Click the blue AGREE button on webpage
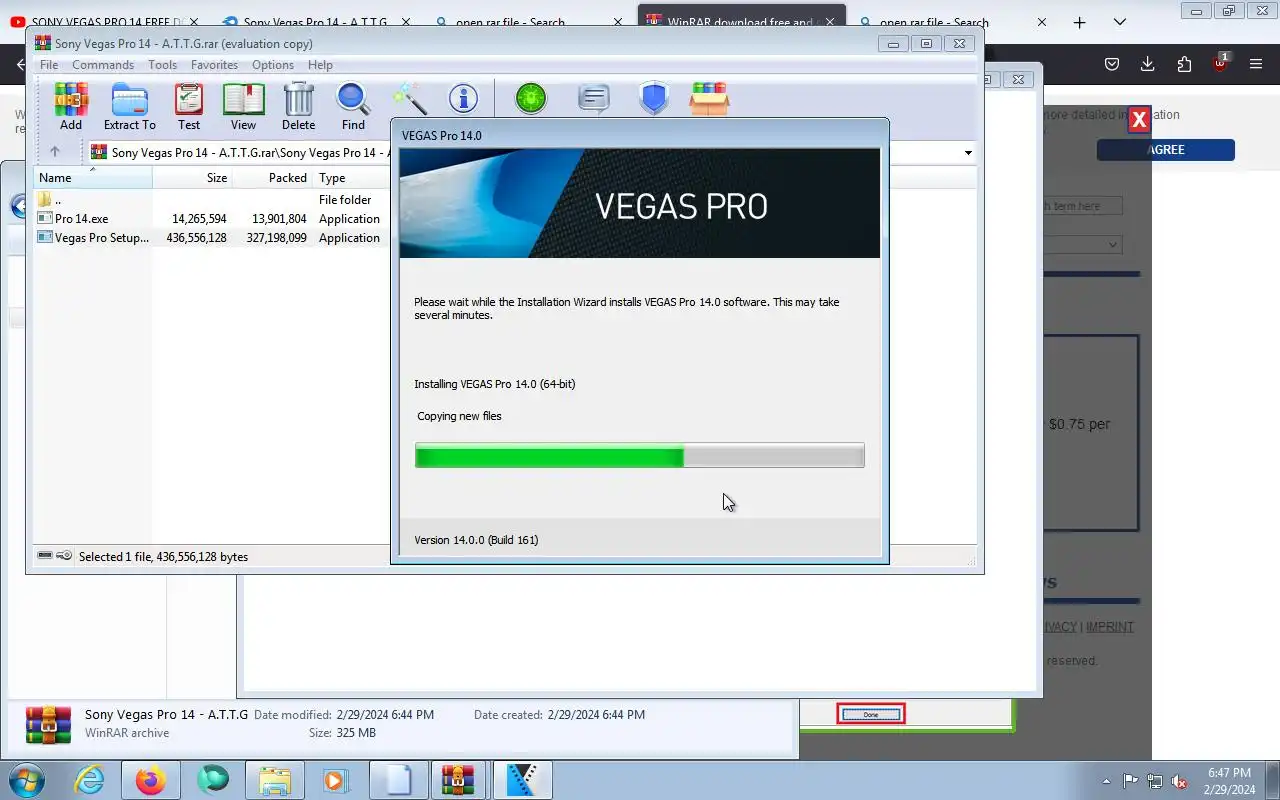The width and height of the screenshot is (1280, 800). [x=1166, y=150]
